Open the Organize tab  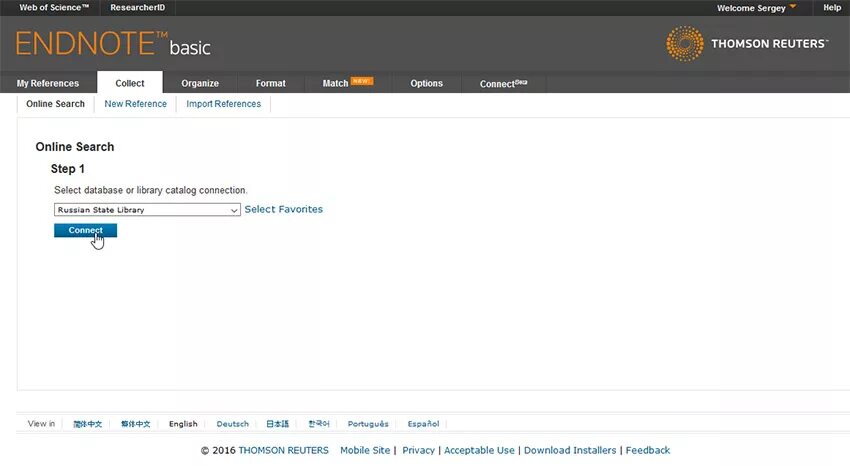pos(200,83)
